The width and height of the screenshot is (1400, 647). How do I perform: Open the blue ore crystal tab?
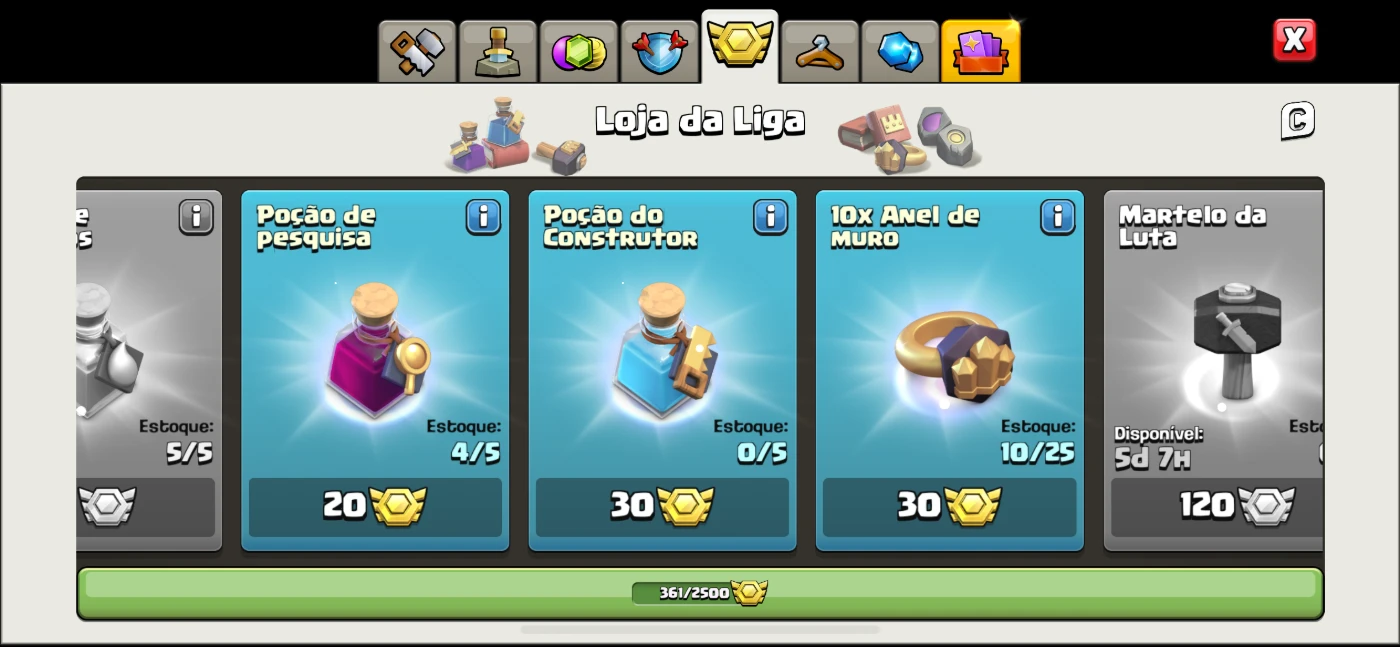900,51
